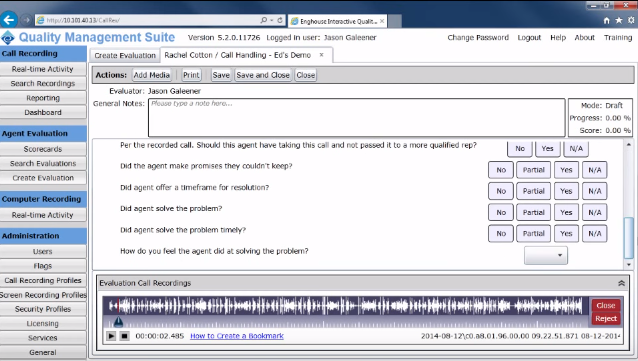Click red Close button in recordings panel
This screenshot has width=638, height=361.
[x=606, y=305]
